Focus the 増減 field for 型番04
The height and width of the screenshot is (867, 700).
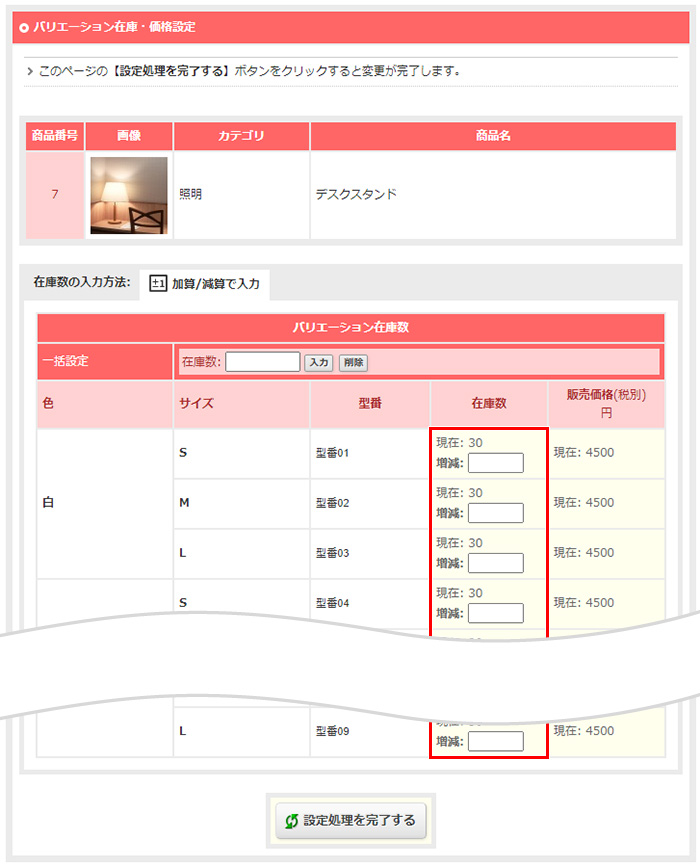click(495, 613)
